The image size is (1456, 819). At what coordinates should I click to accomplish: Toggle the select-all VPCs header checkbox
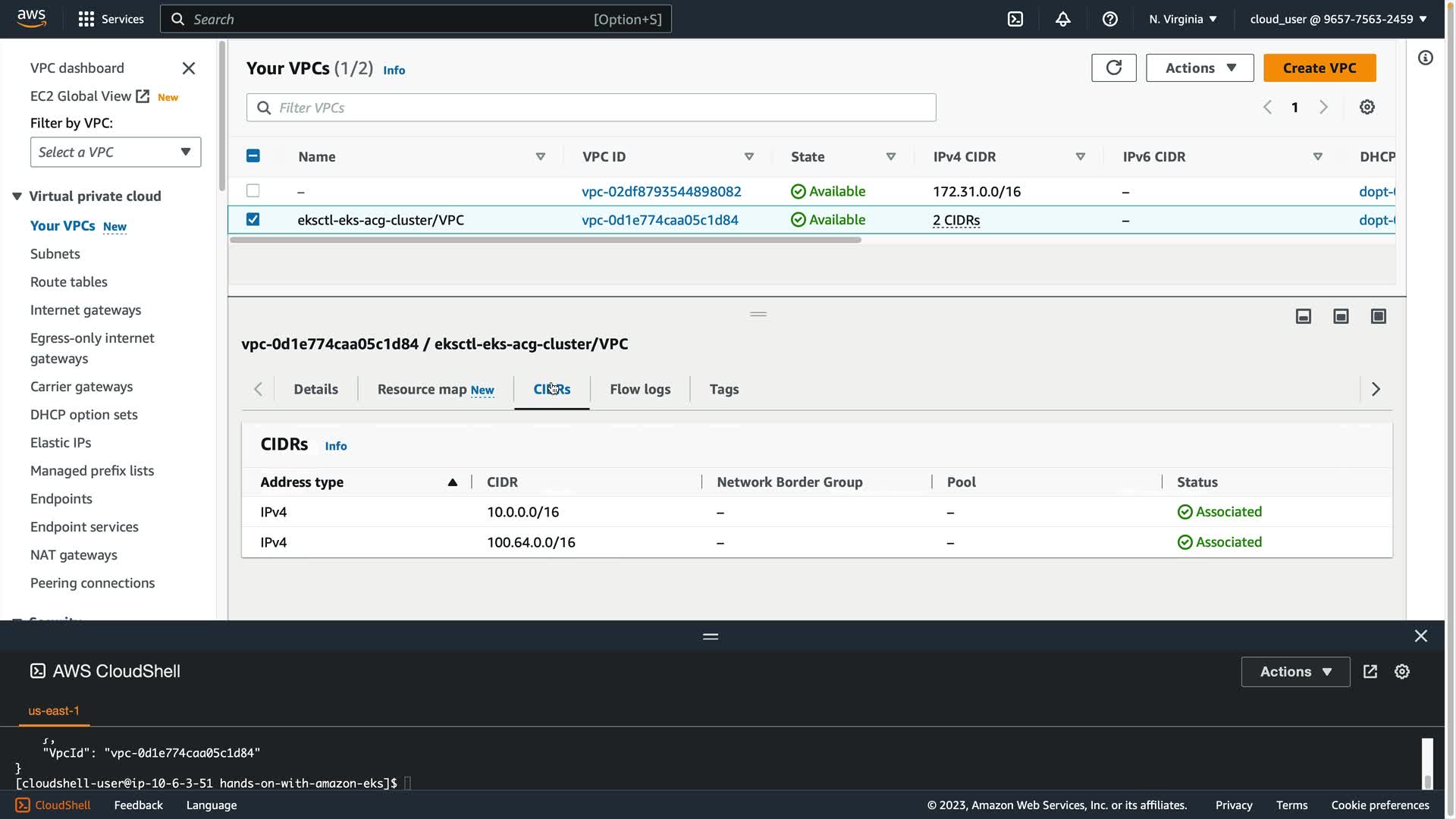click(x=253, y=156)
